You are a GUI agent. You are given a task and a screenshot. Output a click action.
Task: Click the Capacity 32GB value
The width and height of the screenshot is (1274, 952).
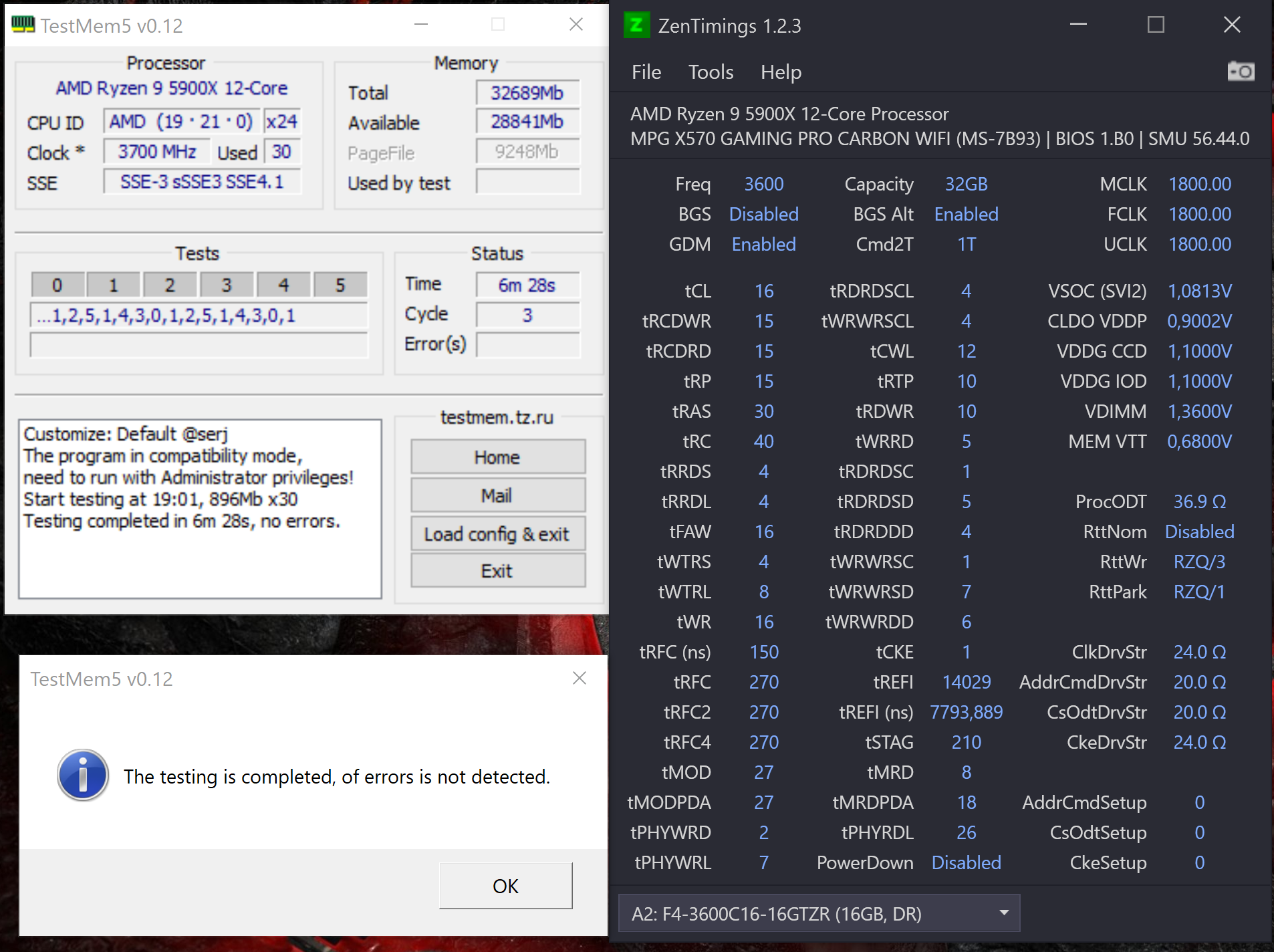[x=967, y=184]
